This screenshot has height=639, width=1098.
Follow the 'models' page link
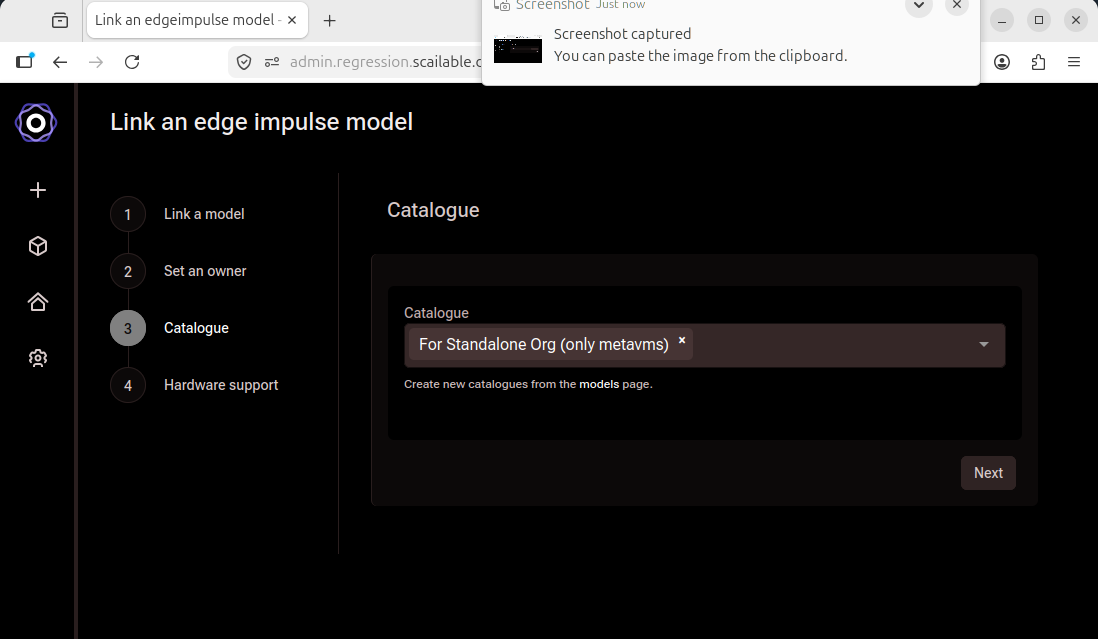[599, 384]
